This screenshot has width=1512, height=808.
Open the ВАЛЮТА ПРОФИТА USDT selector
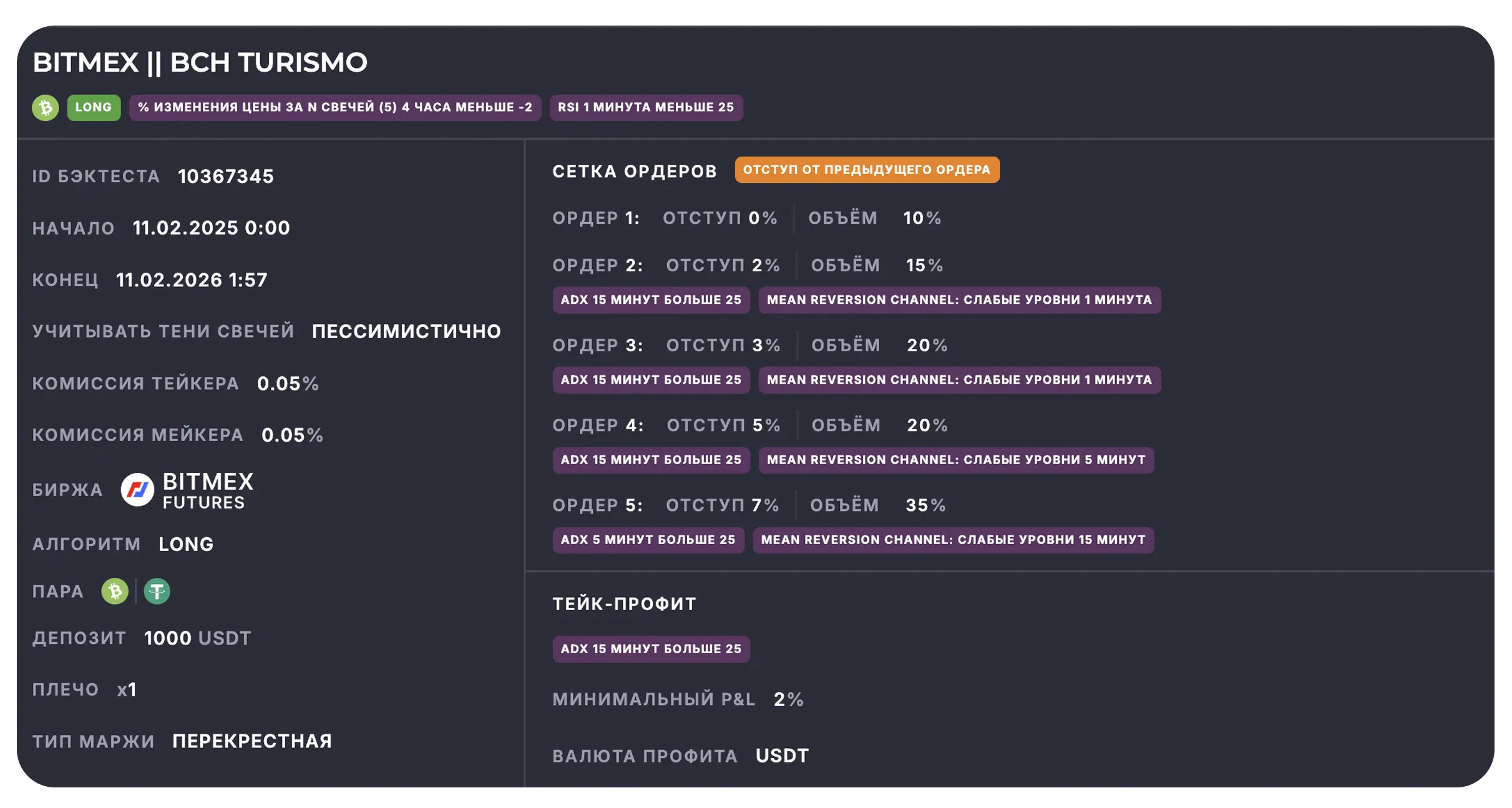781,755
